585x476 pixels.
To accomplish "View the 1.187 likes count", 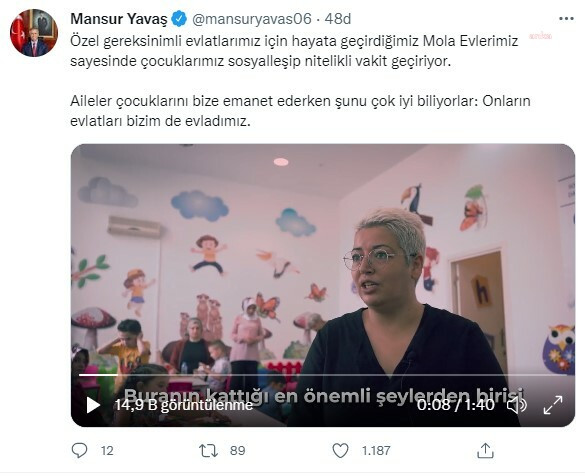I will click(376, 451).
